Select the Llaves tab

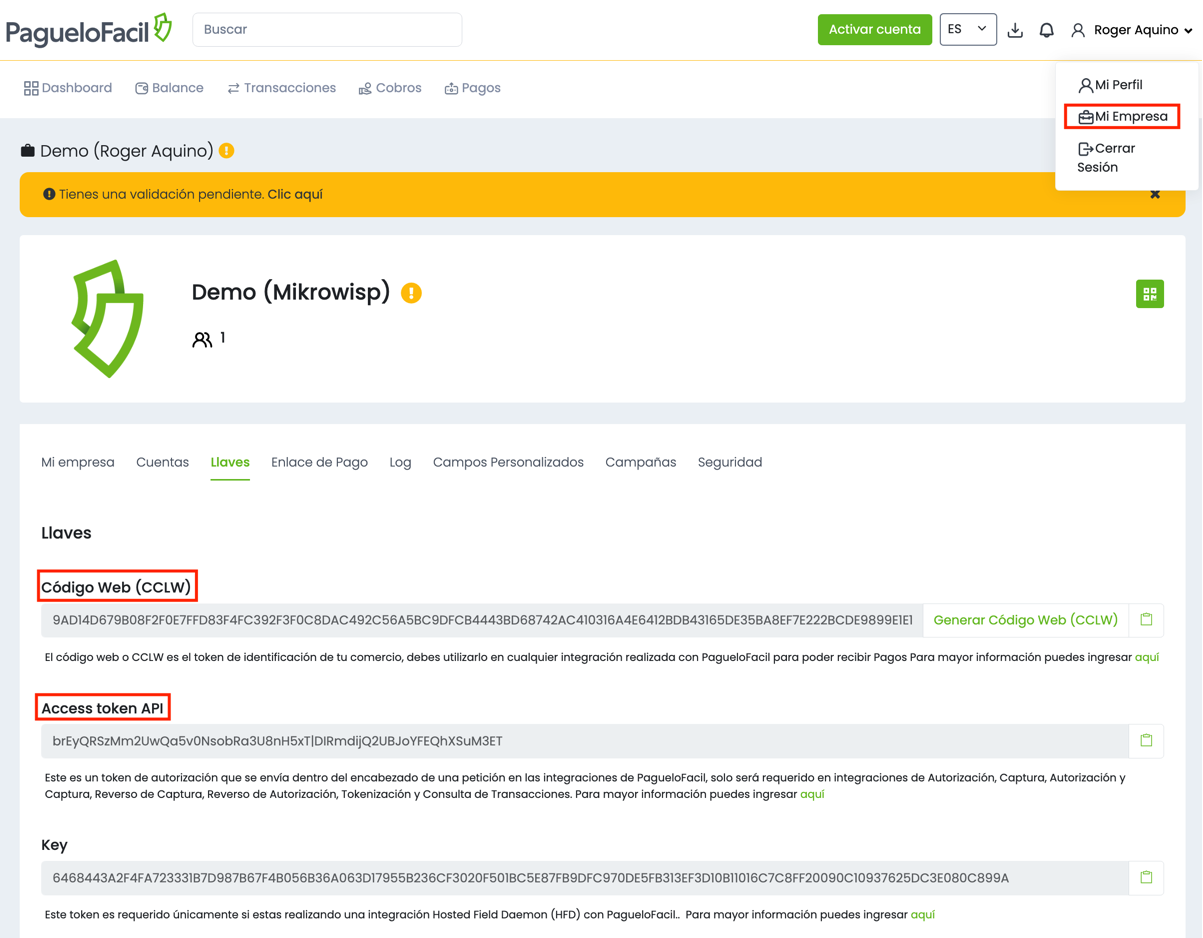230,462
